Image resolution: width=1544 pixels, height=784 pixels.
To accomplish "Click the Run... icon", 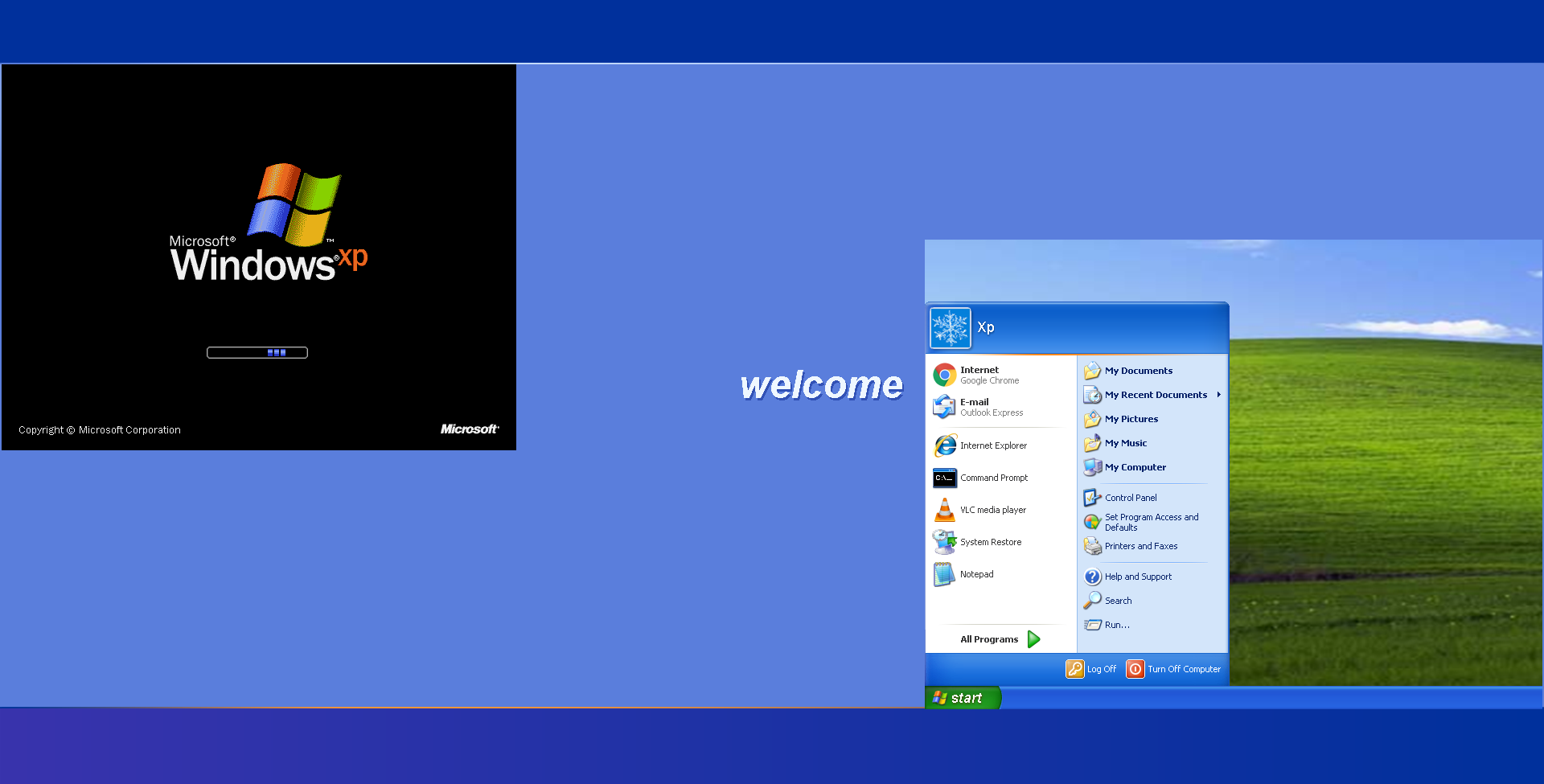I will 1092,625.
